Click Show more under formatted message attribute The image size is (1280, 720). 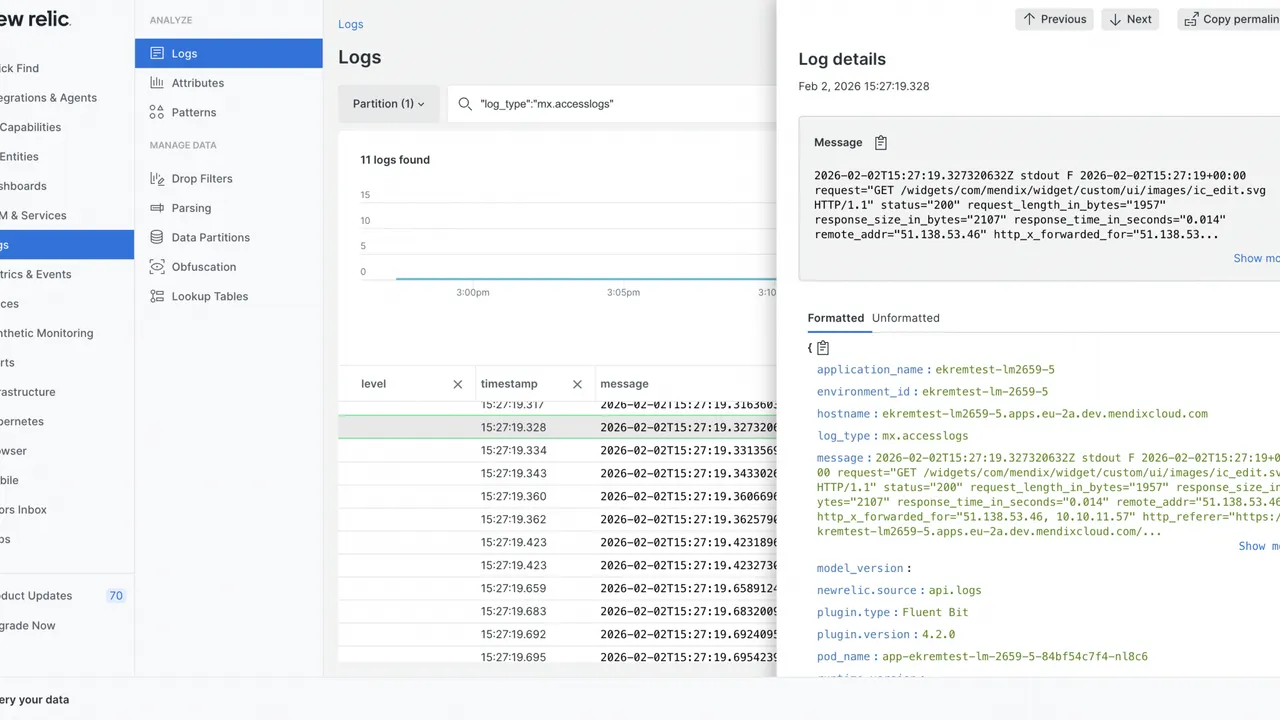1259,546
